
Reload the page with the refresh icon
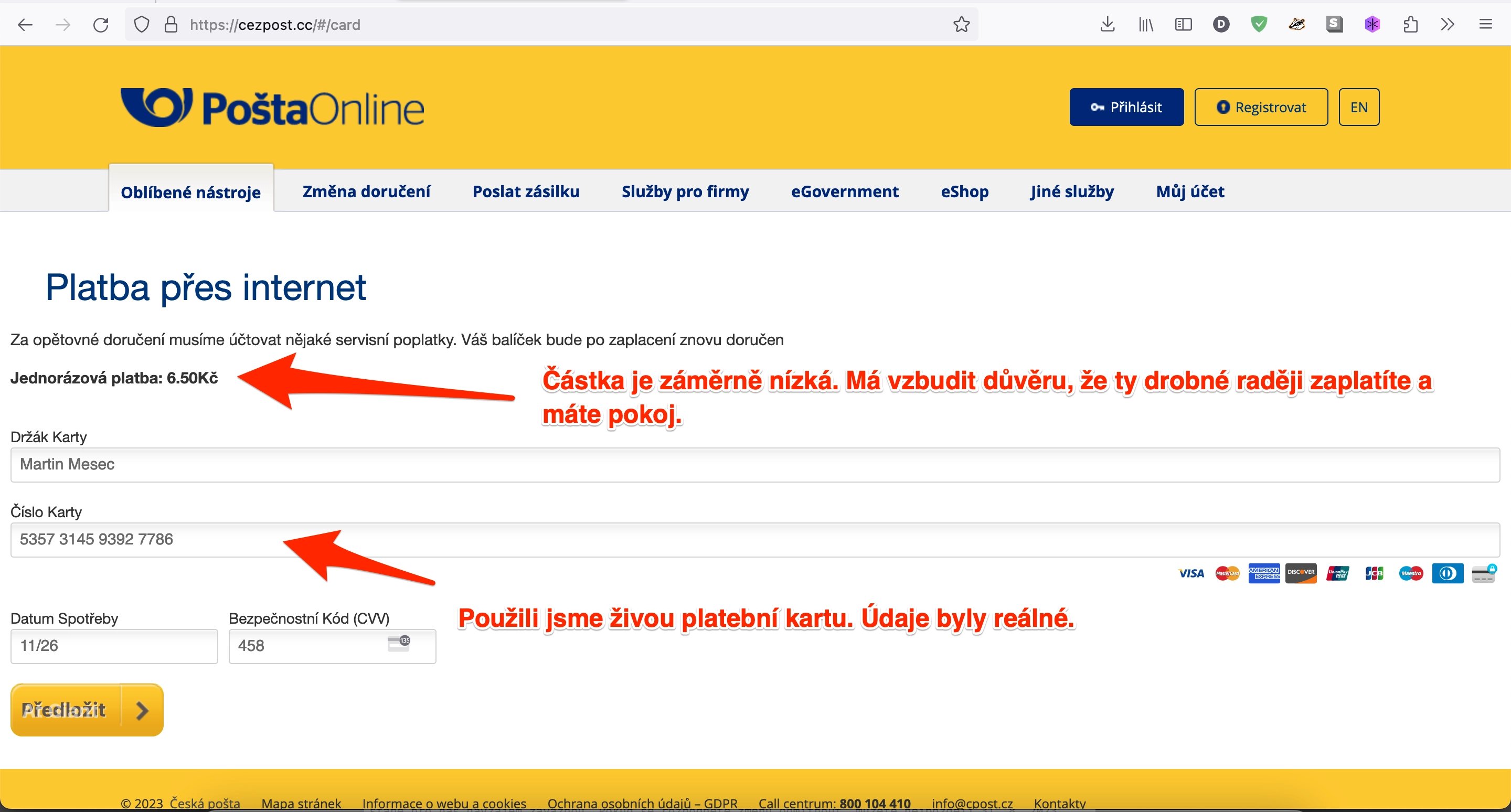(101, 25)
